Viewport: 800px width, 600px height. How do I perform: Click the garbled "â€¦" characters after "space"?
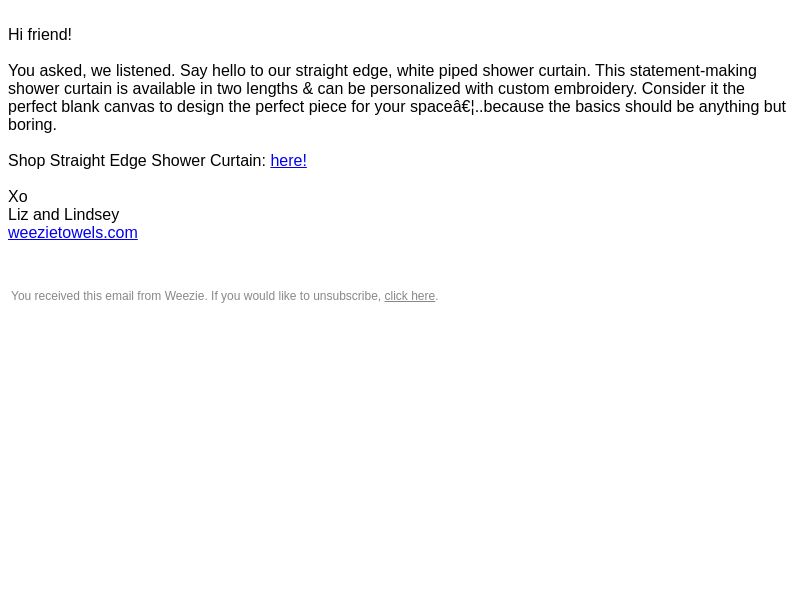[464, 107]
